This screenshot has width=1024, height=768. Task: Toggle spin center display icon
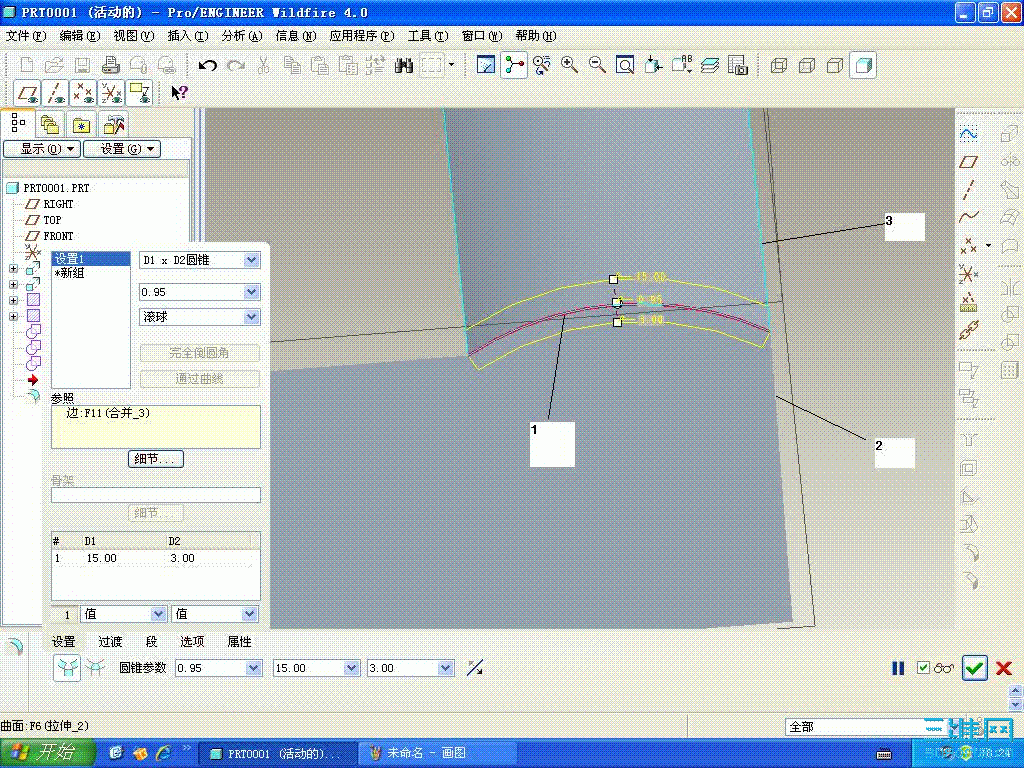[514, 65]
